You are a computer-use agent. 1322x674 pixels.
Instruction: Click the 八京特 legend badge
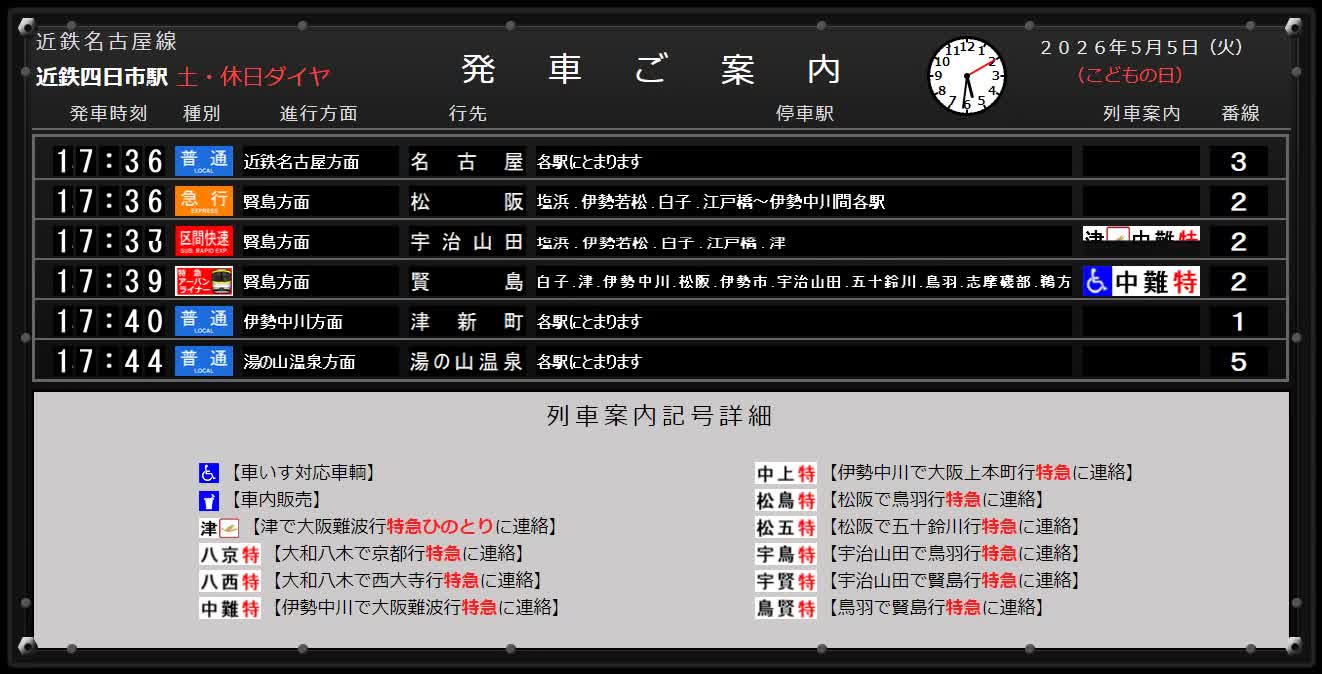point(230,555)
